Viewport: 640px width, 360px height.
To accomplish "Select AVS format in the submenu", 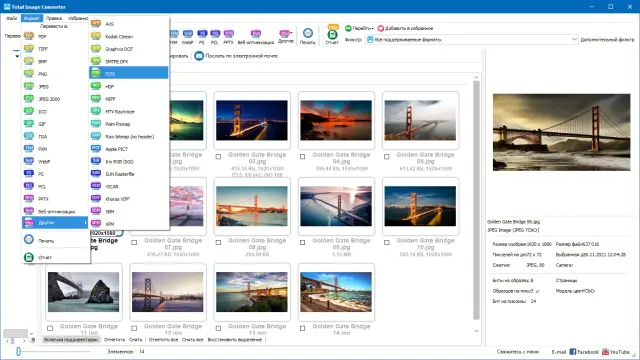I will [129, 24].
